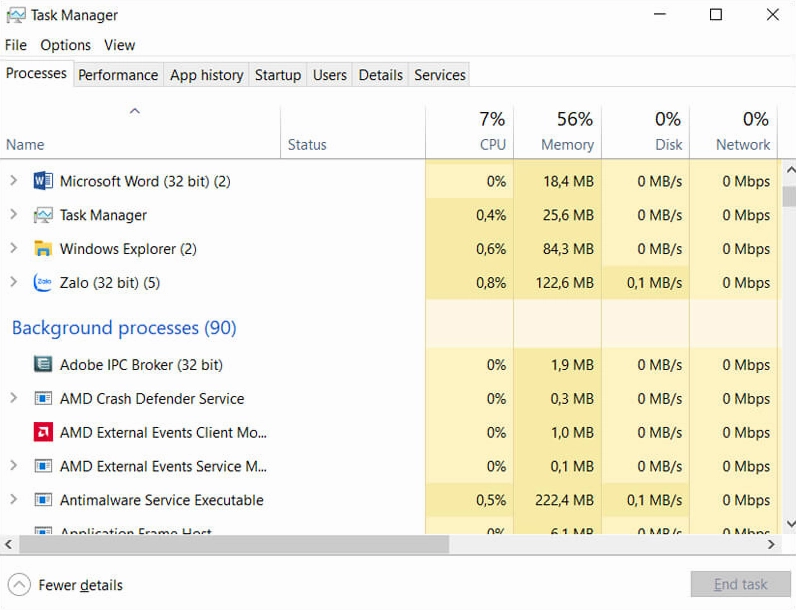Select the Background processes (90) header
The width and height of the screenshot is (796, 610).
pos(124,328)
